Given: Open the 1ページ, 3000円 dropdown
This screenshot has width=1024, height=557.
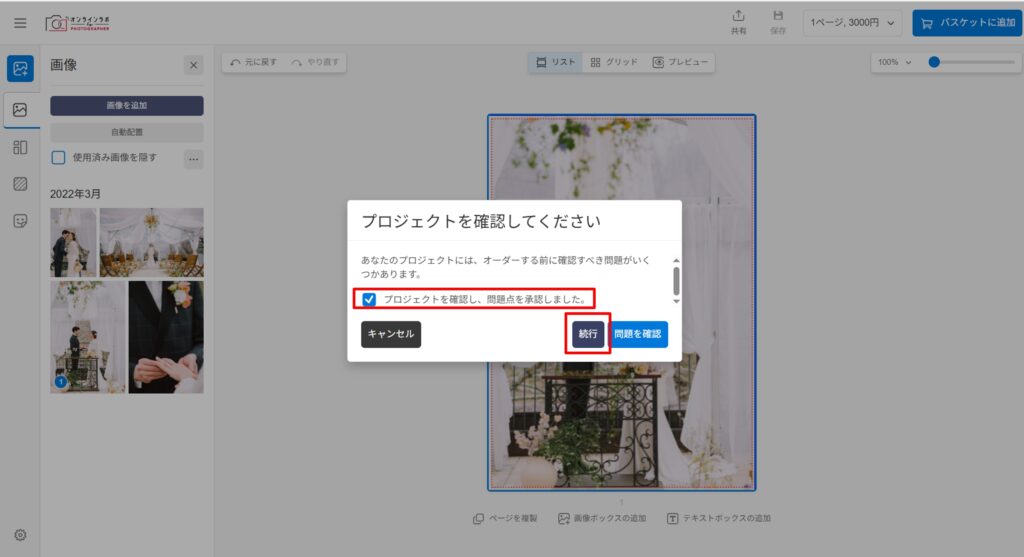Looking at the screenshot, I should 852,23.
